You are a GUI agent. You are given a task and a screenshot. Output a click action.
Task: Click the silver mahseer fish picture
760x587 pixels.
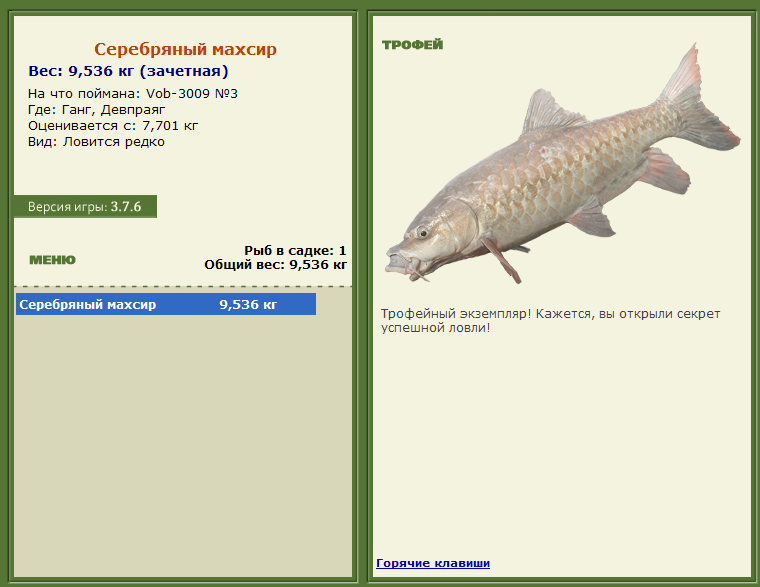562,164
